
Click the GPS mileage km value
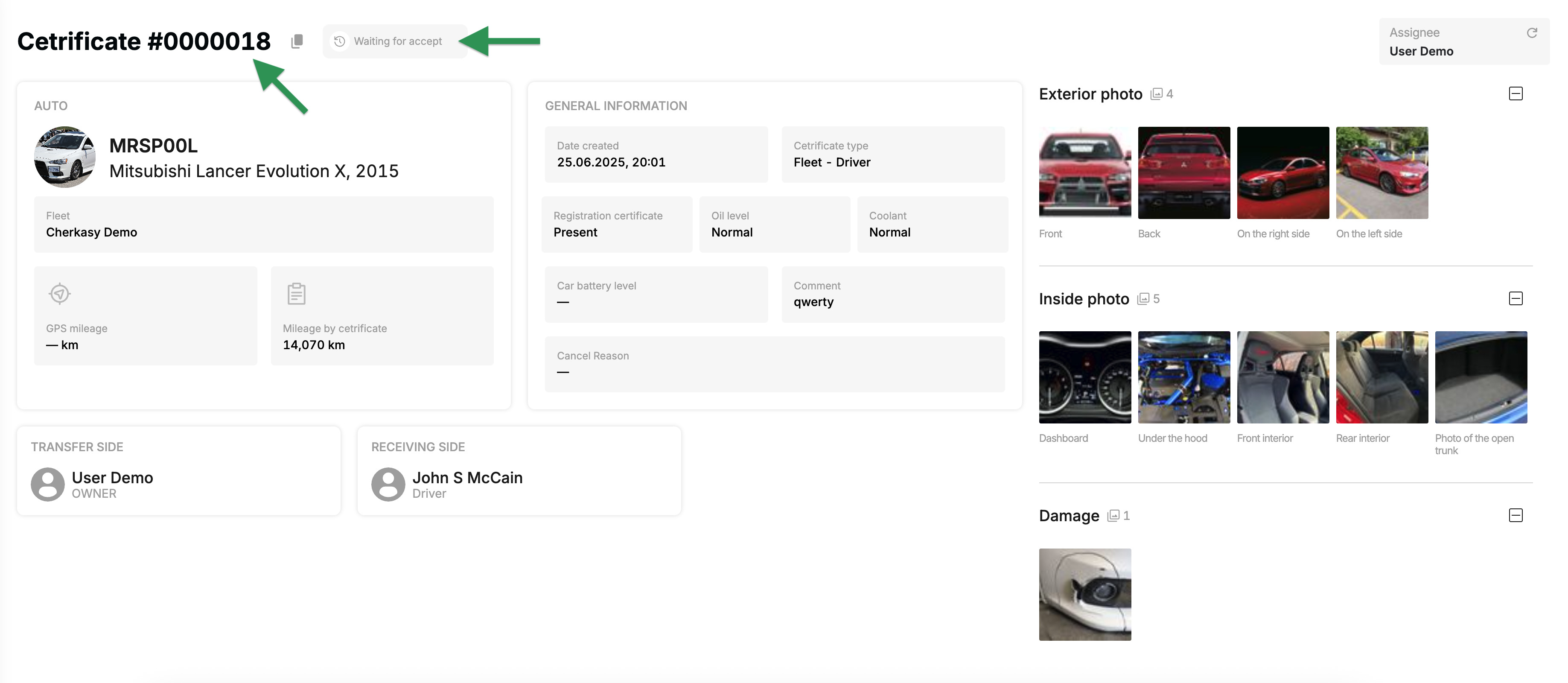(62, 345)
